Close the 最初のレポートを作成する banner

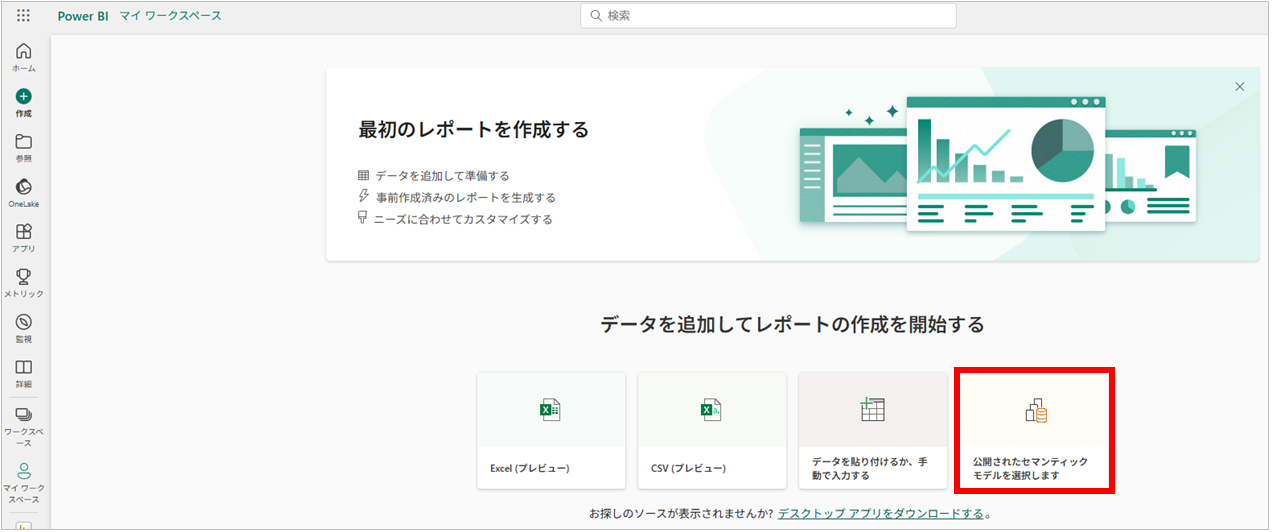(x=1240, y=87)
